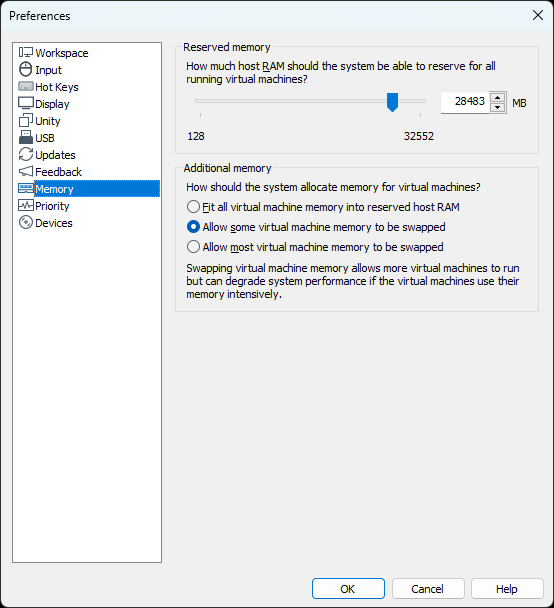Click the reserved memory slider thumb
This screenshot has width=554, height=608.
[392, 102]
